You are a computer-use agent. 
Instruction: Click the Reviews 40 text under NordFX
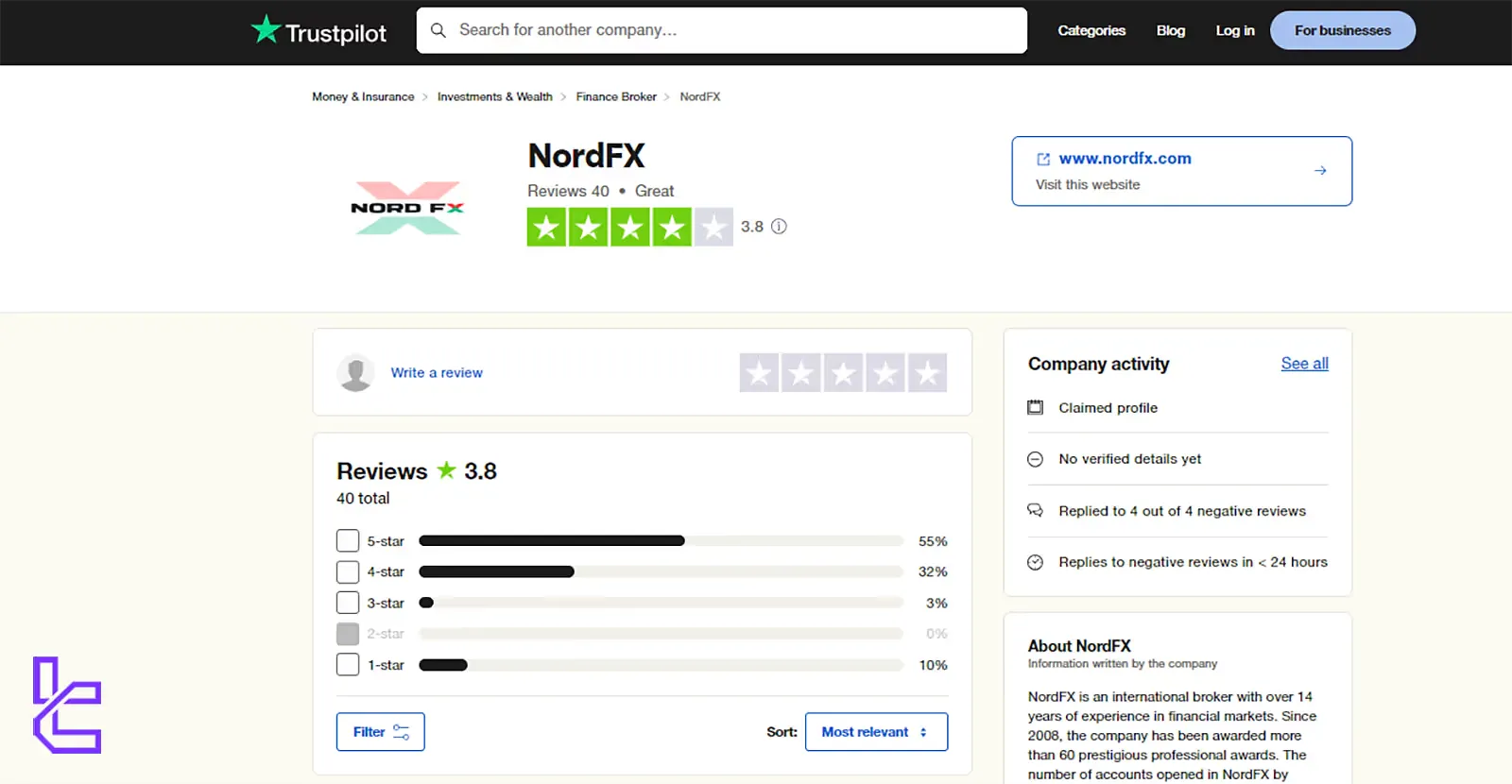(x=568, y=191)
